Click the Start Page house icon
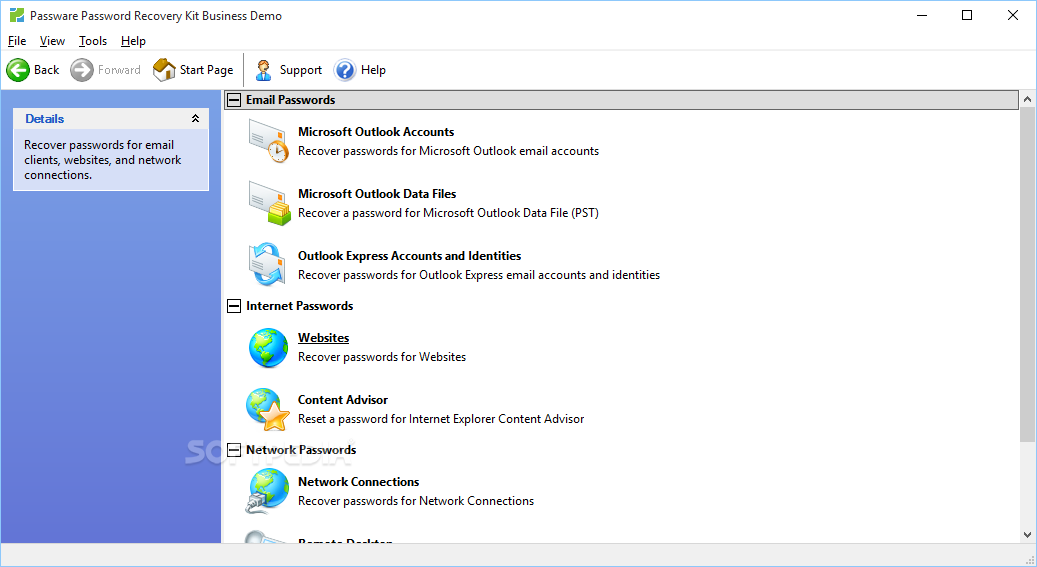Image resolution: width=1037 pixels, height=567 pixels. [164, 69]
